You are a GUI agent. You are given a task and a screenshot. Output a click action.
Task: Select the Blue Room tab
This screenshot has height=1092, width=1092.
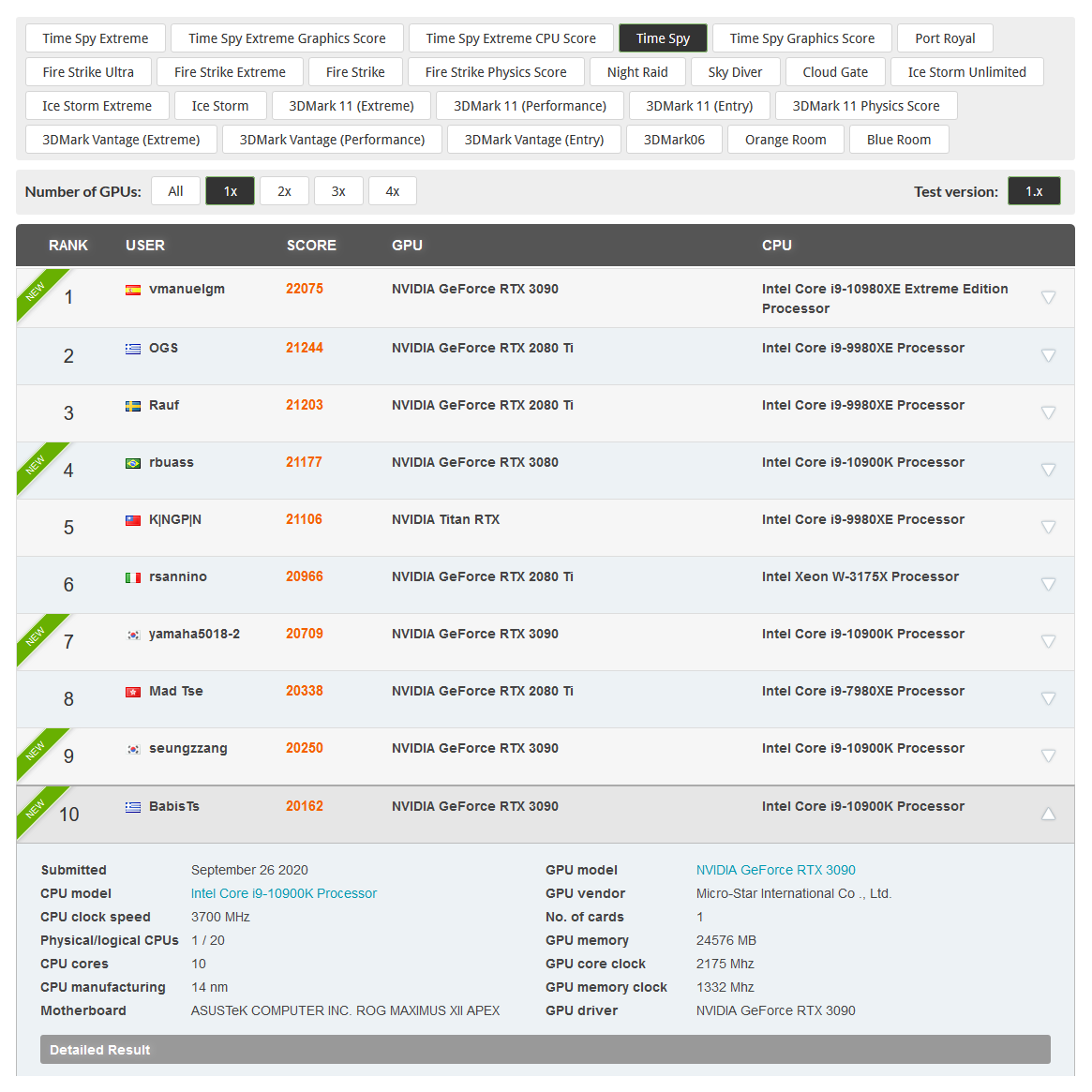pyautogui.click(x=899, y=140)
